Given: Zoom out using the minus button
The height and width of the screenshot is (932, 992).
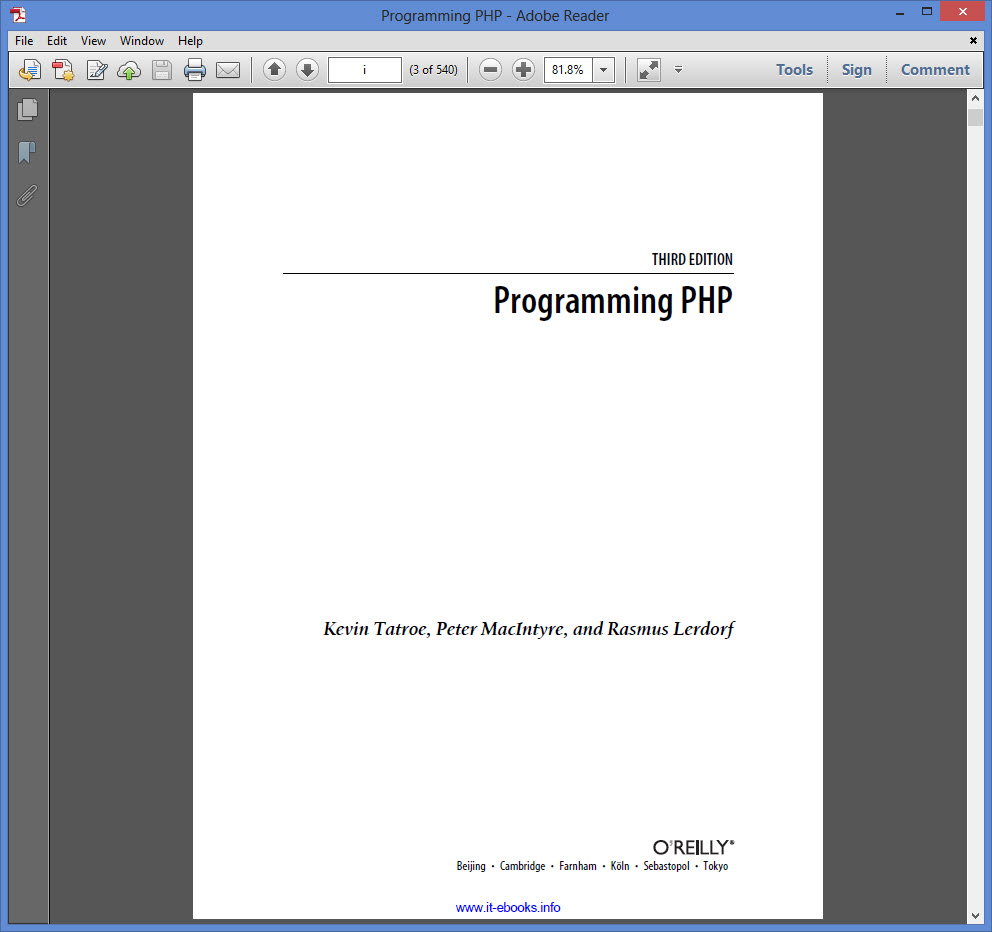Looking at the screenshot, I should pos(490,70).
